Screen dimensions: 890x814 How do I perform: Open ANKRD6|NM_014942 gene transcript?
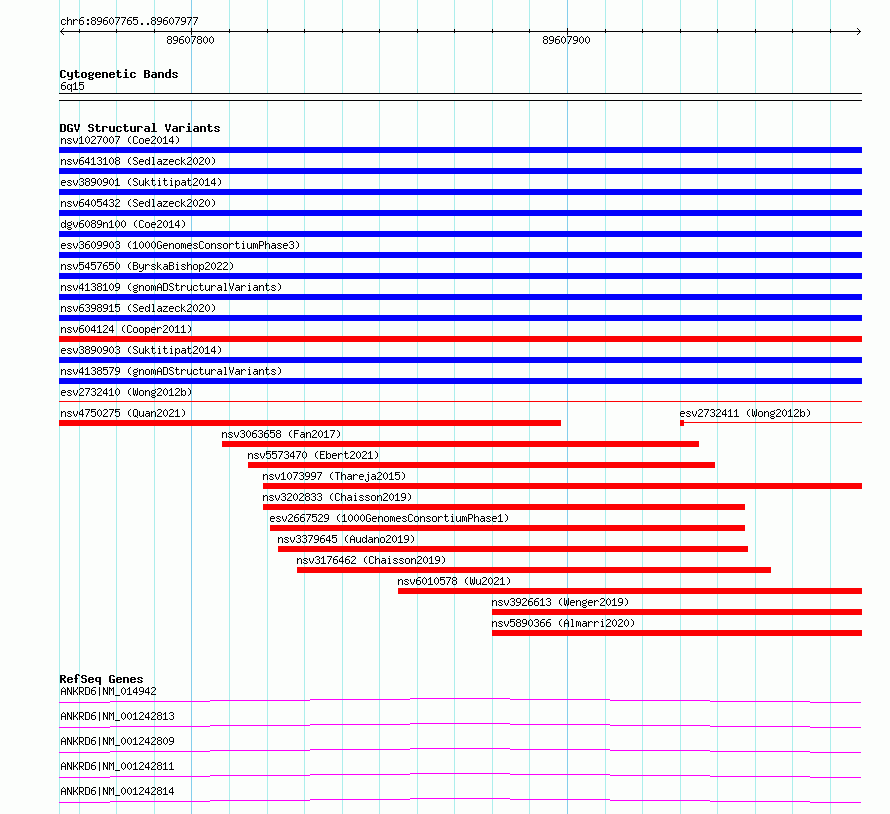pos(108,691)
